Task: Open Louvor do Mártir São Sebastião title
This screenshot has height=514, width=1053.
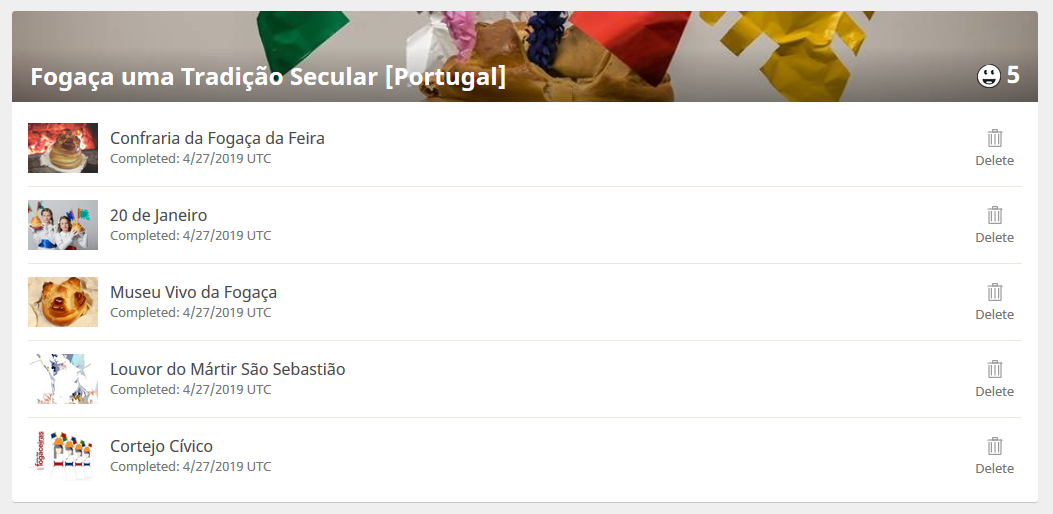Action: pos(227,369)
